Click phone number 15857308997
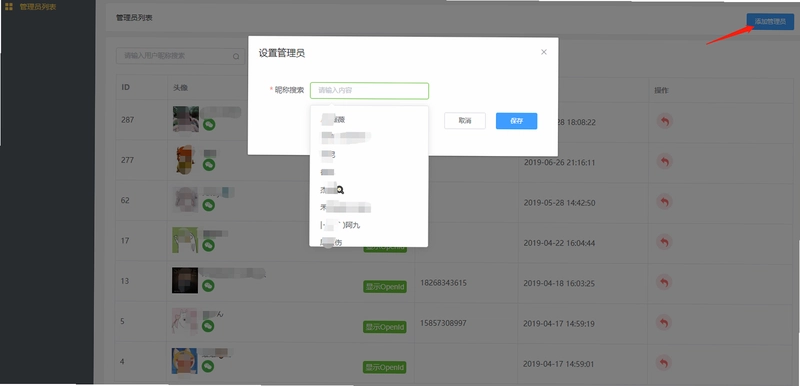Screen dimensions: 800x386 pyautogui.click(x=443, y=323)
